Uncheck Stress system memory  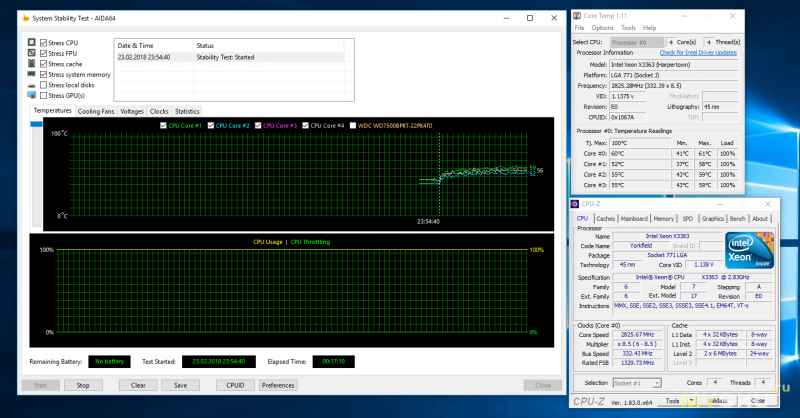pyautogui.click(x=43, y=75)
